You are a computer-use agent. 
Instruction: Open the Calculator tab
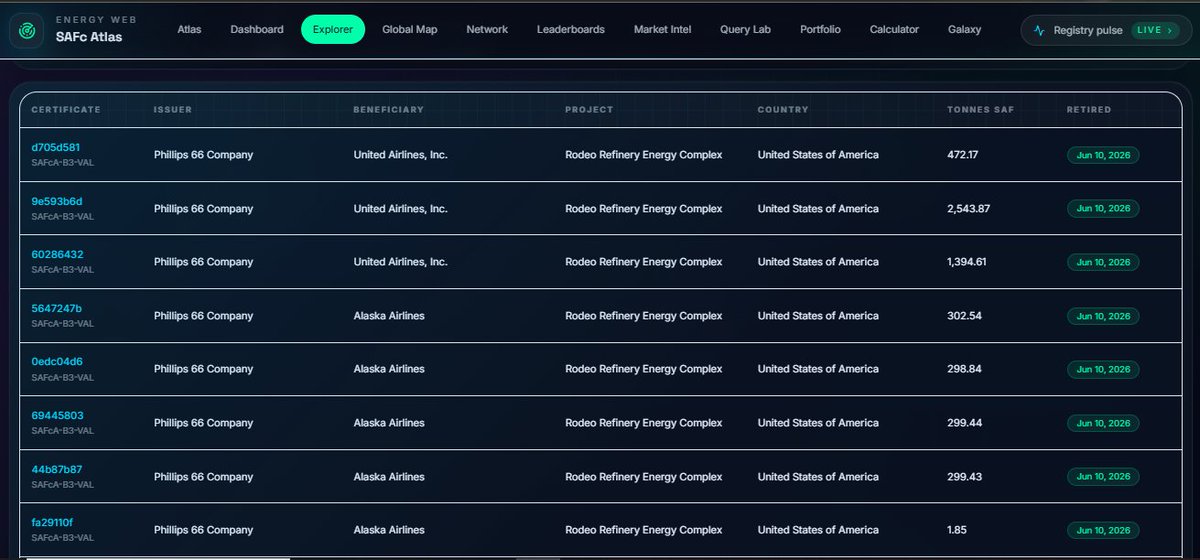click(x=894, y=30)
